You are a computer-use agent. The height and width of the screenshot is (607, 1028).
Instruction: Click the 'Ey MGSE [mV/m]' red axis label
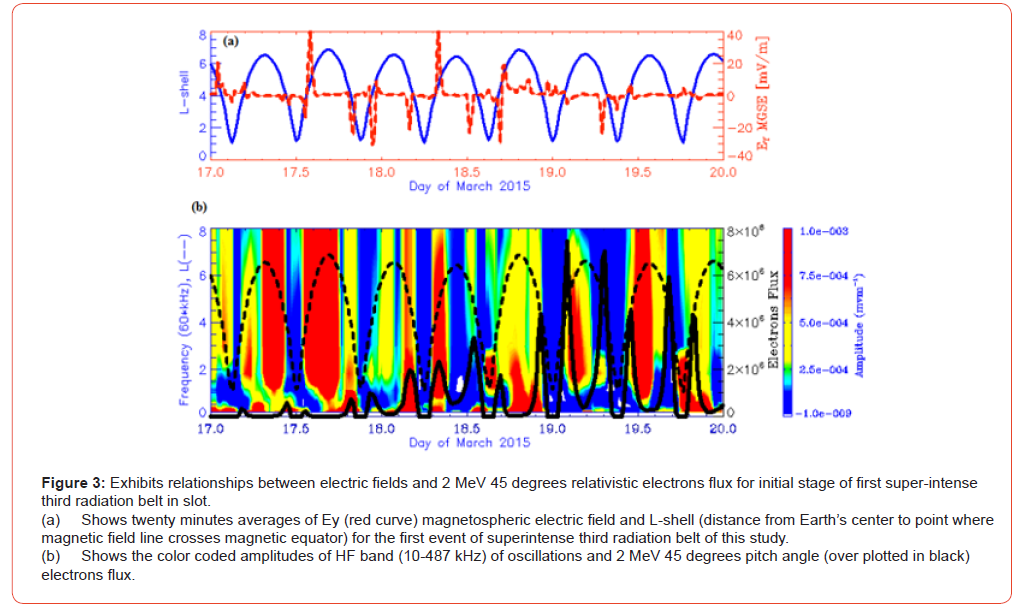[762, 92]
